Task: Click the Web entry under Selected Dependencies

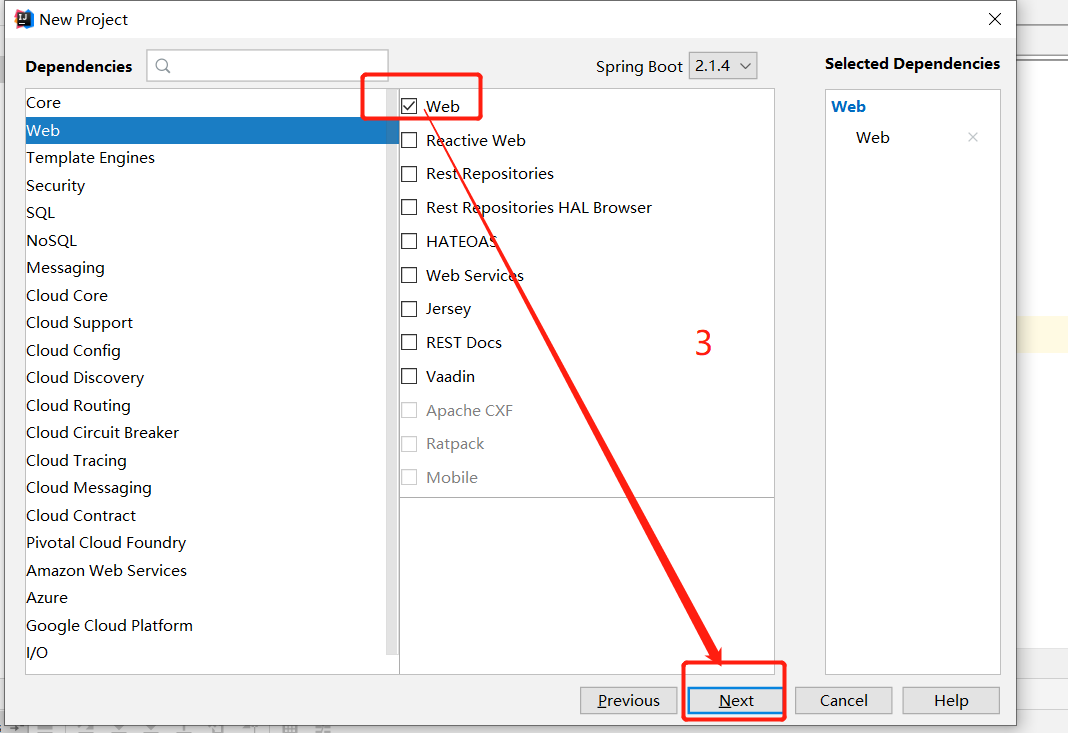Action: pos(873,138)
